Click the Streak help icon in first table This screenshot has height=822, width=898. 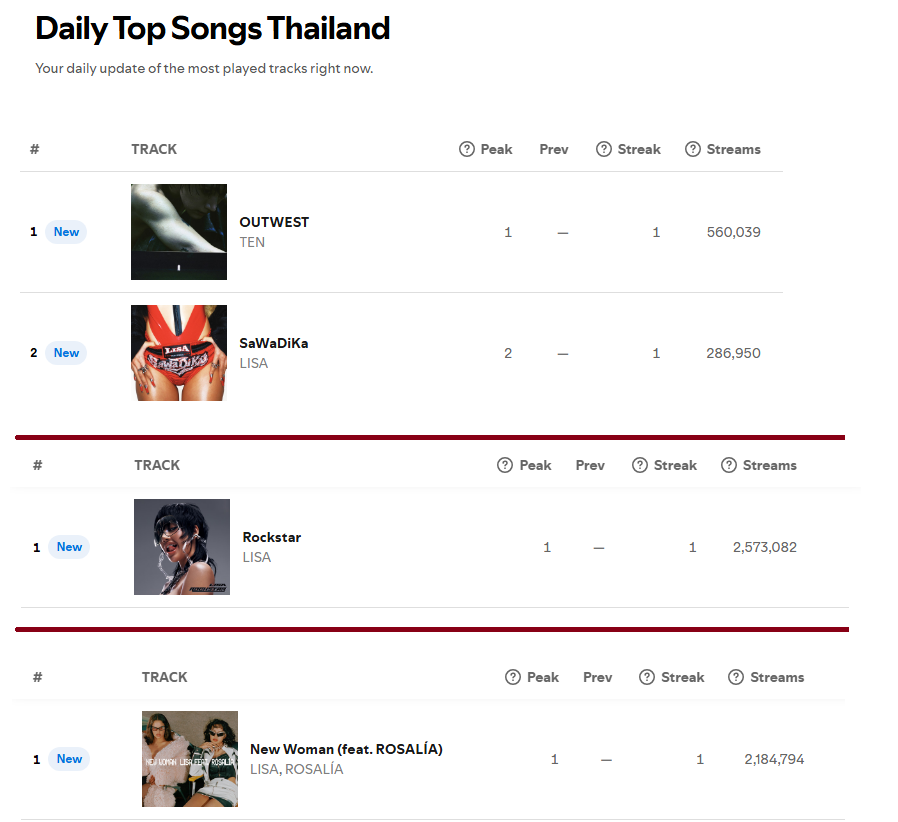coord(604,150)
